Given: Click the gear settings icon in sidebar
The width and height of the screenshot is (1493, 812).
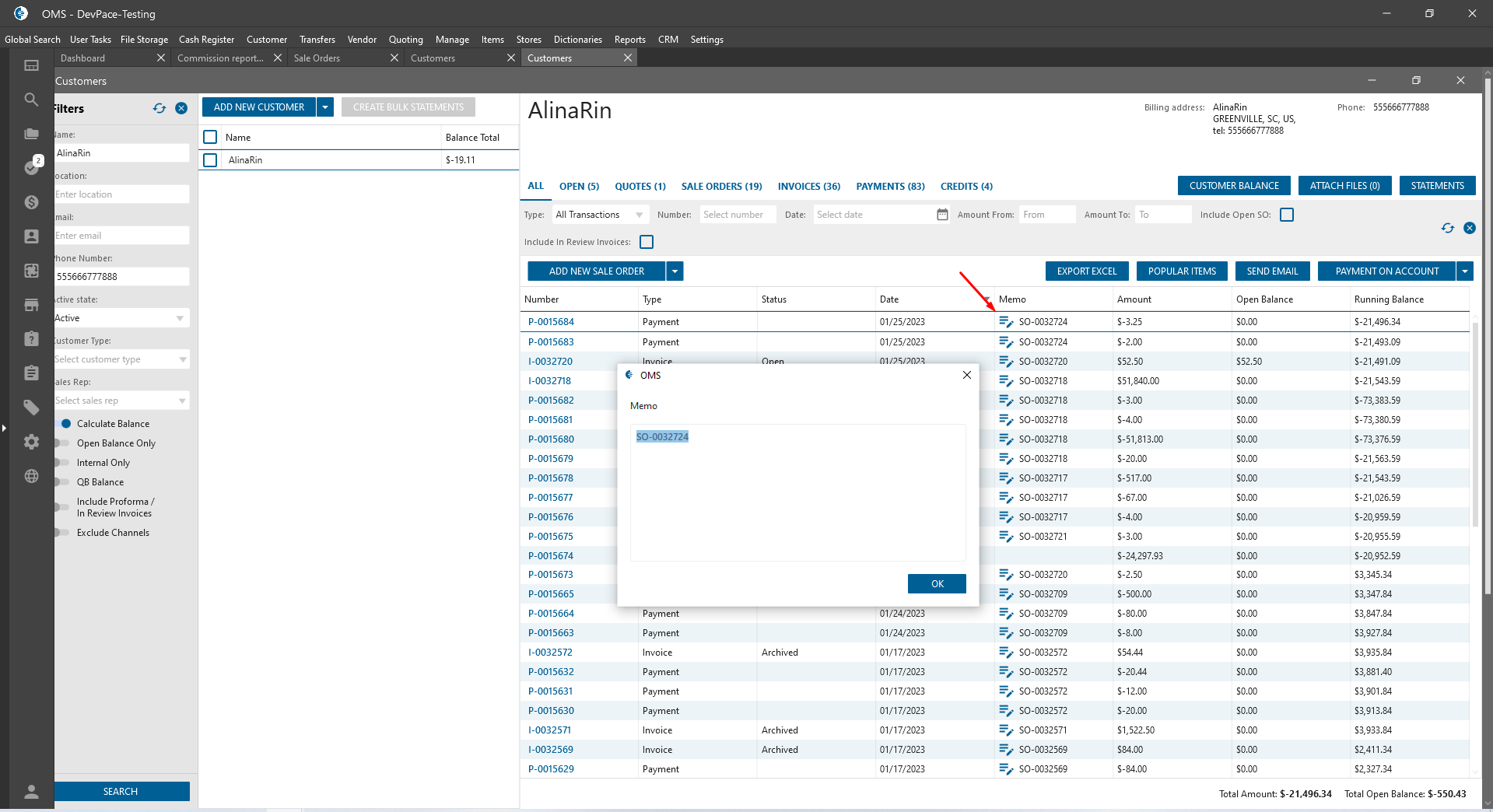Looking at the screenshot, I should click(x=31, y=442).
